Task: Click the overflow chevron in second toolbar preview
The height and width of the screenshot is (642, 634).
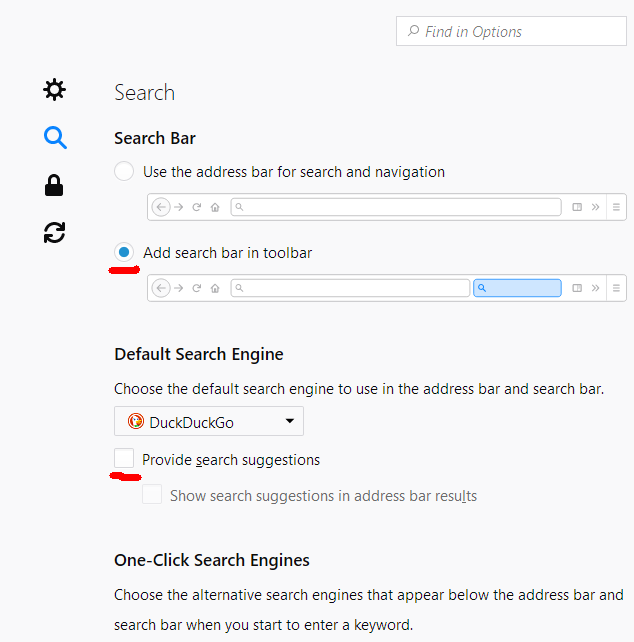Action: click(x=596, y=288)
